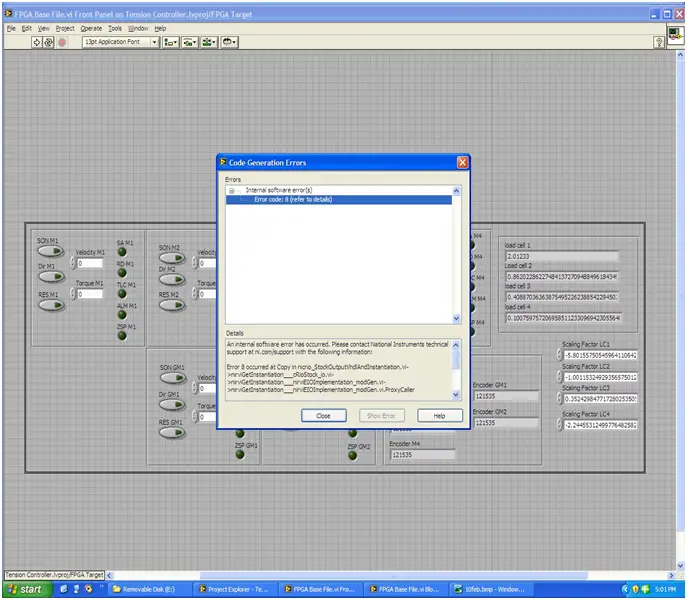Click the ZSP GM2 LED indicator
Image resolution: width=687 pixels, height=600 pixels.
click(353, 455)
